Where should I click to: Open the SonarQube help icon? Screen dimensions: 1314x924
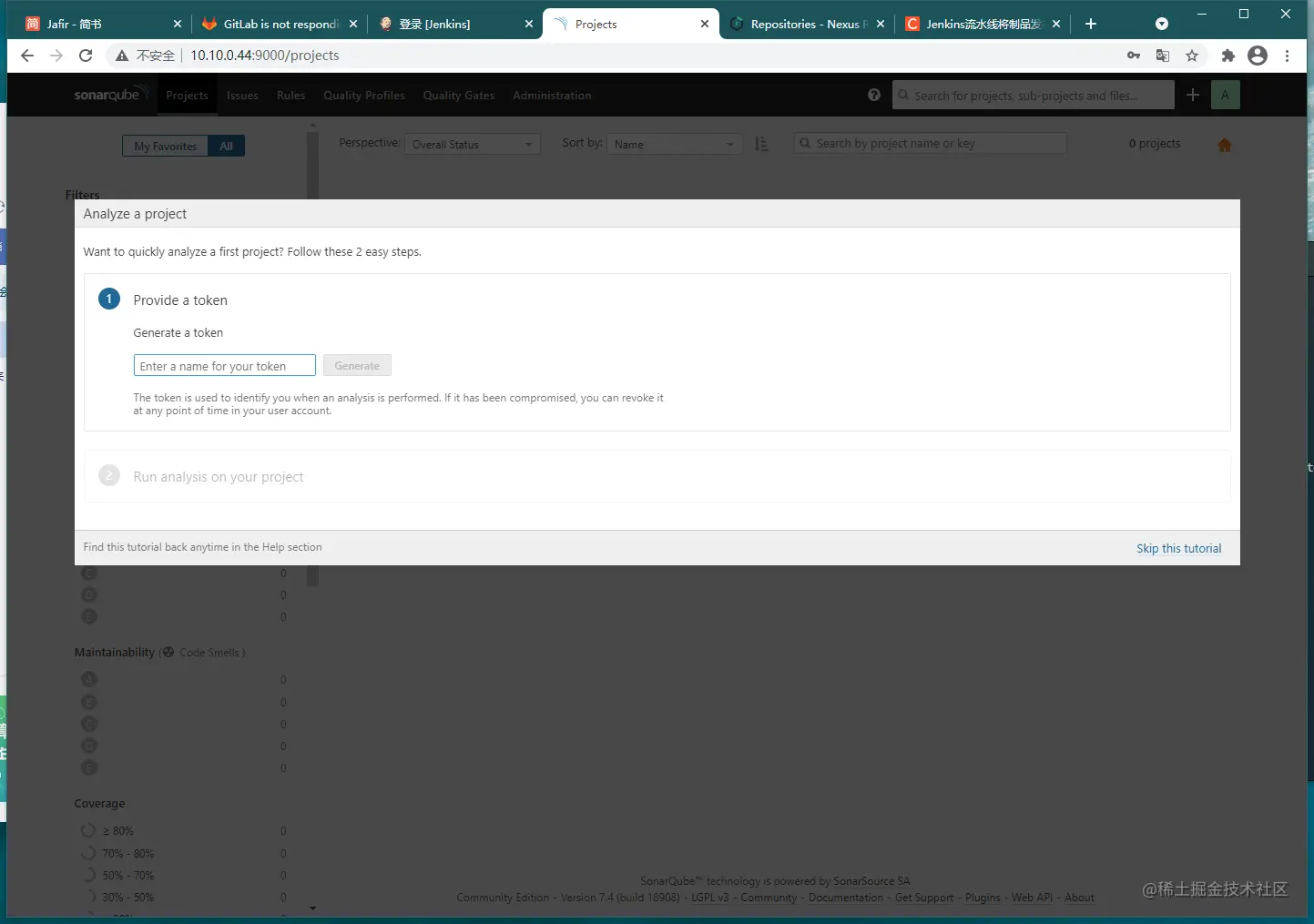point(874,95)
